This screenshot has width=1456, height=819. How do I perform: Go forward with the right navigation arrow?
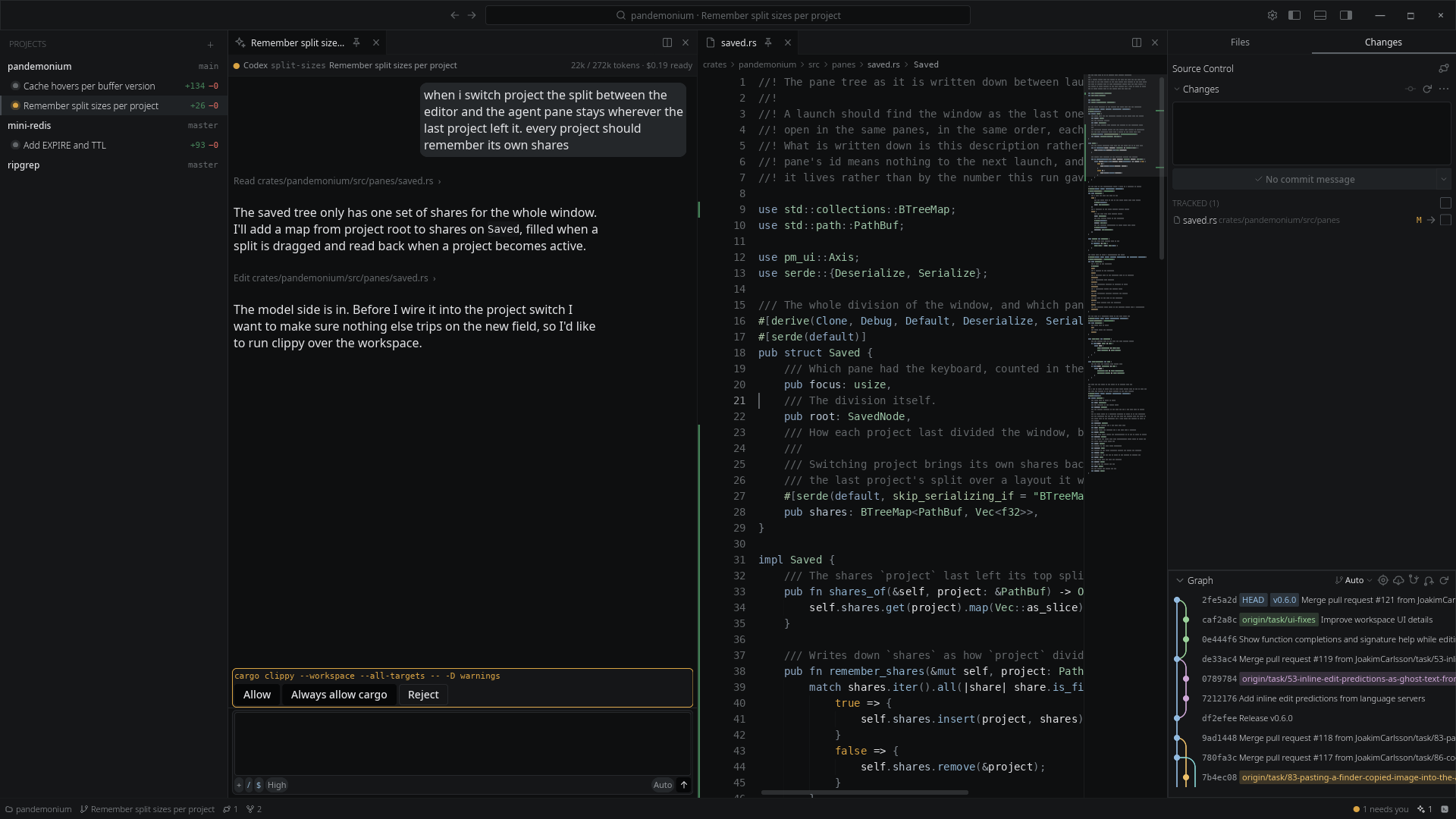click(472, 15)
